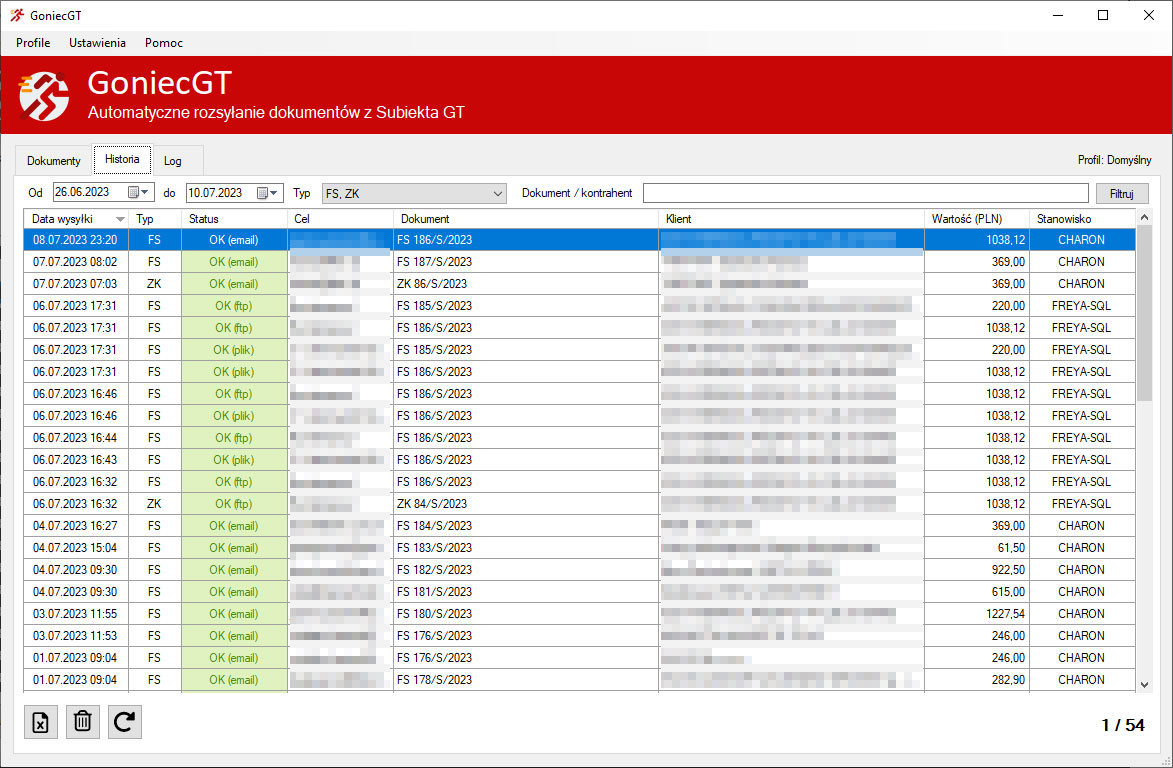The width and height of the screenshot is (1173, 768).
Task: Click document cell ZK 86/S/2023
Action: [526, 284]
